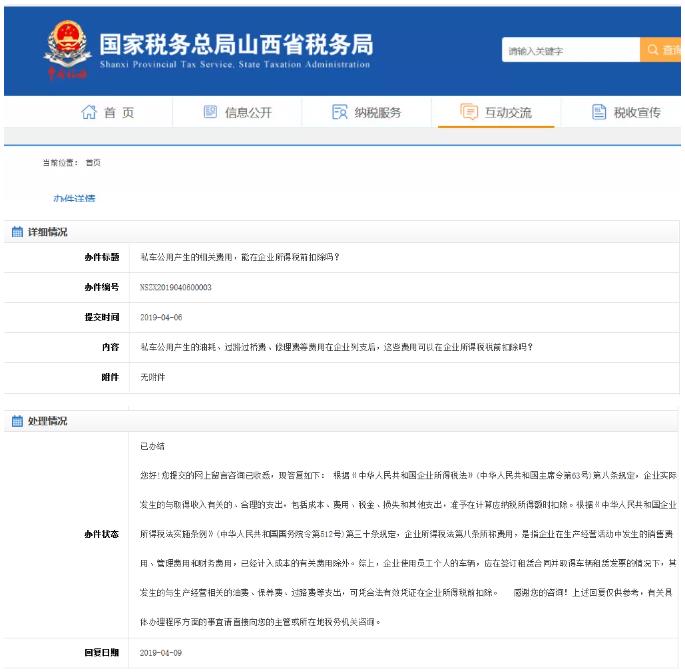Open the 信息公开 navigation tab
The height and width of the screenshot is (672, 685).
238,112
